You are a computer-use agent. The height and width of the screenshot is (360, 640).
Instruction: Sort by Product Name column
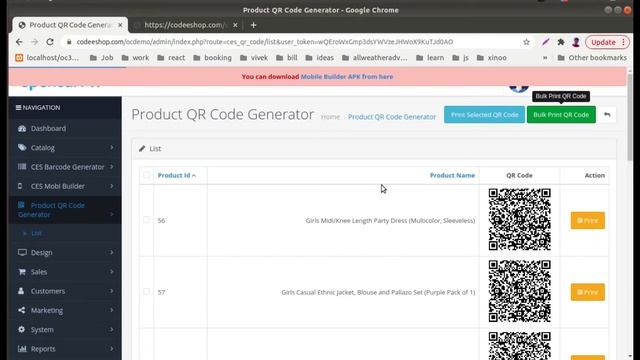click(452, 175)
